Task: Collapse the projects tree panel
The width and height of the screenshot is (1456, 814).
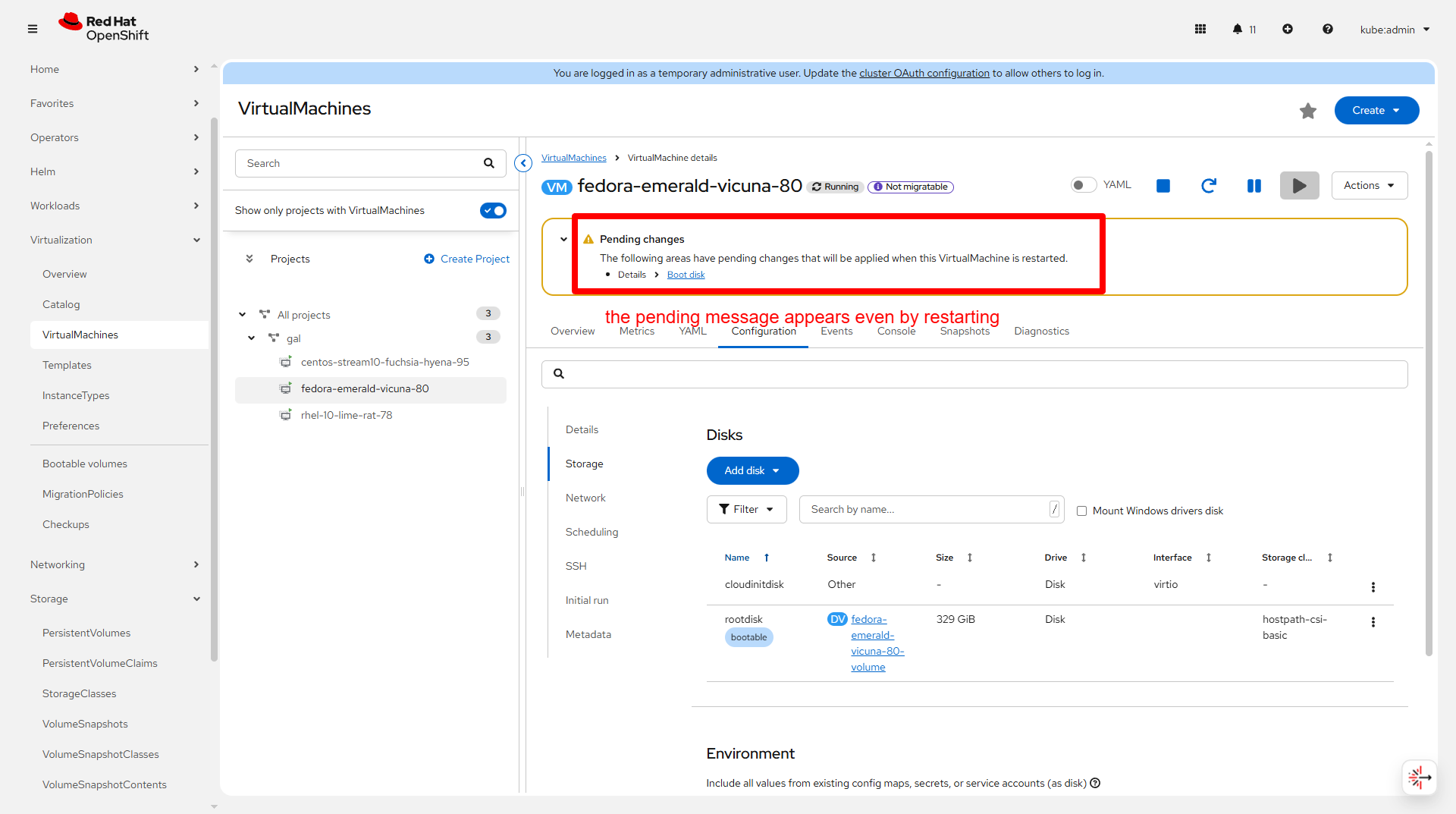Action: [x=523, y=163]
